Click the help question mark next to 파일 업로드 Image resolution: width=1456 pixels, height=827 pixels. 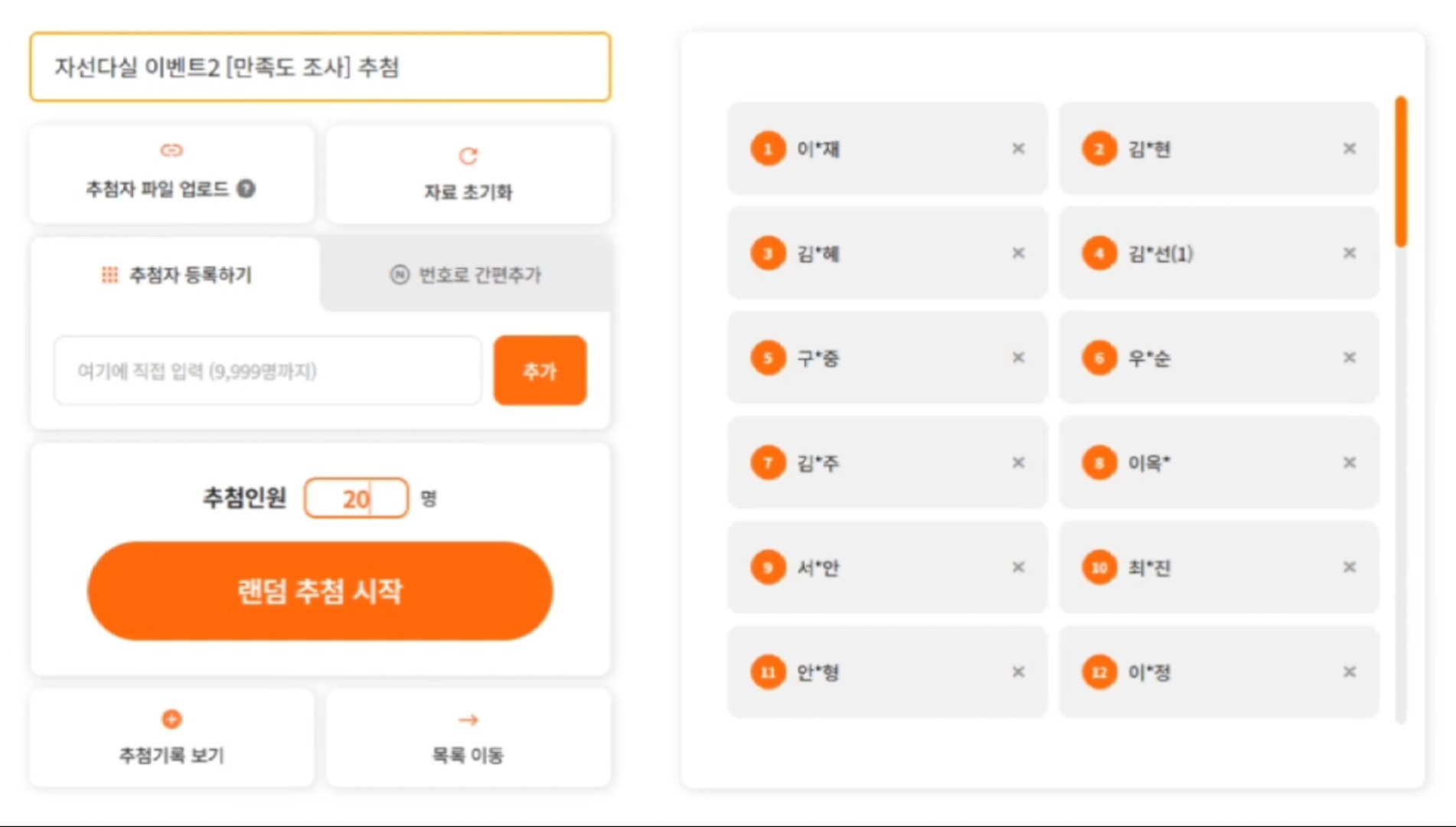[246, 188]
